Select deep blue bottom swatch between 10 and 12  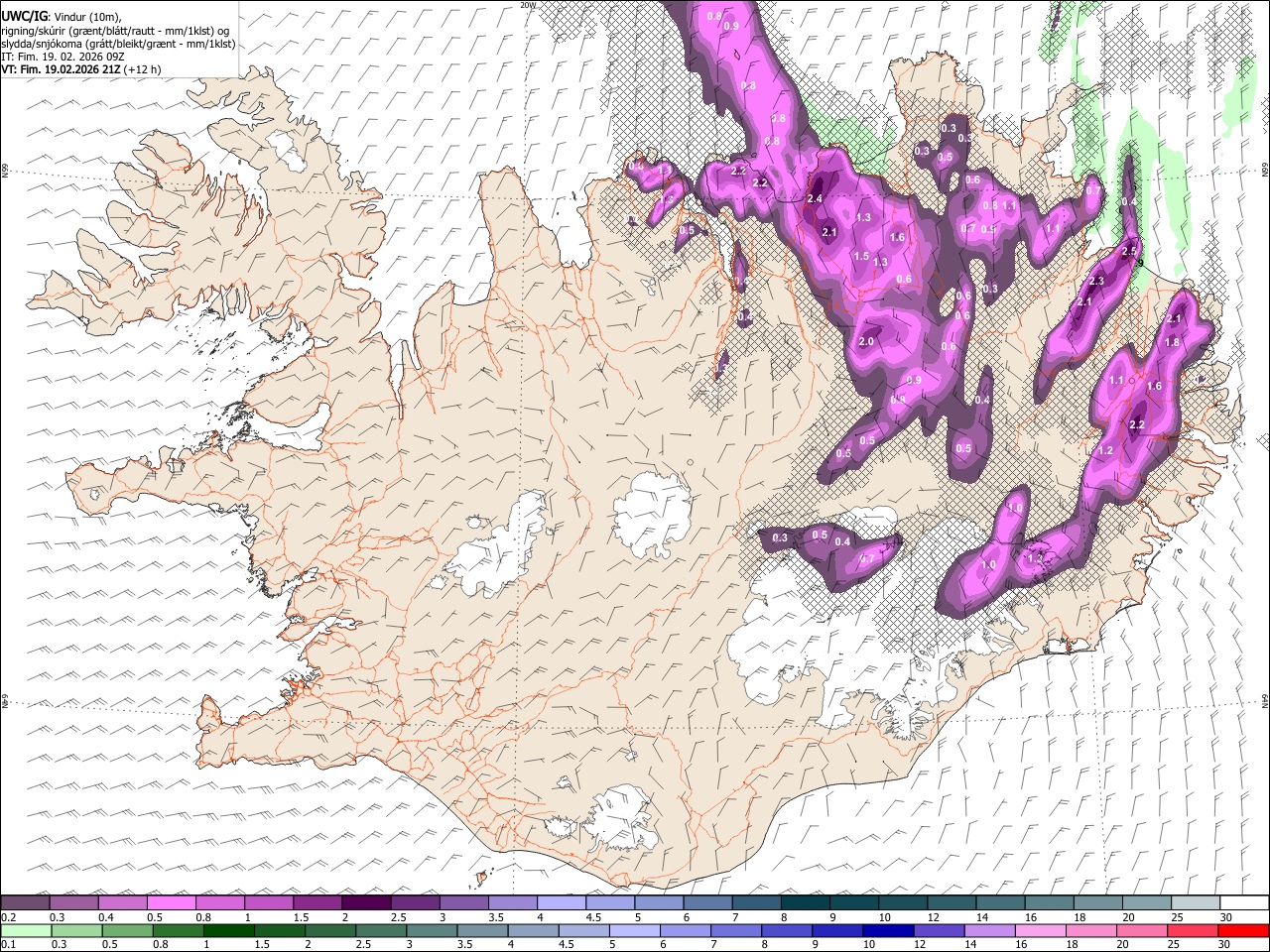coord(889,930)
